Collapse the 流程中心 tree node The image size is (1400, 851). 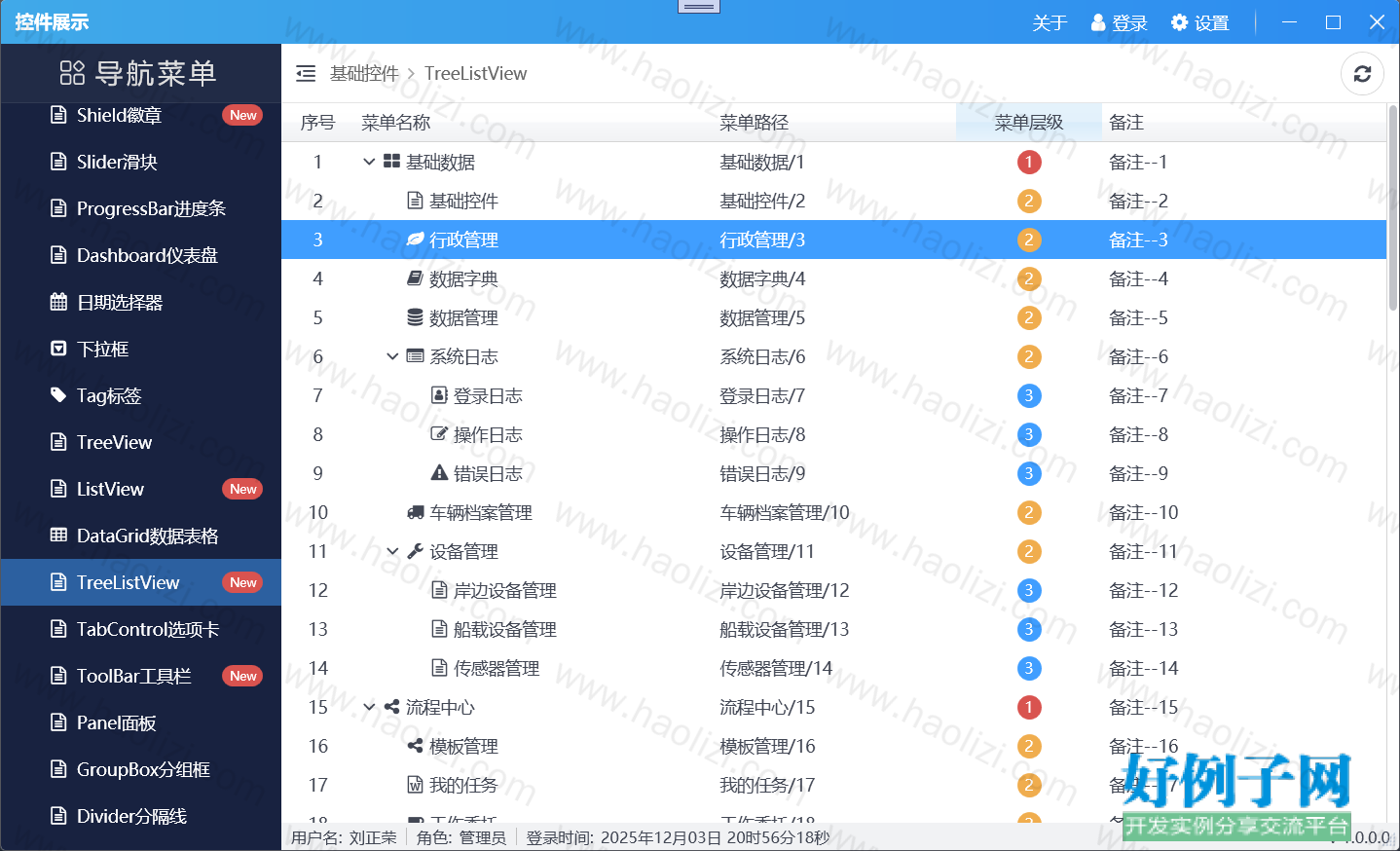pos(369,707)
